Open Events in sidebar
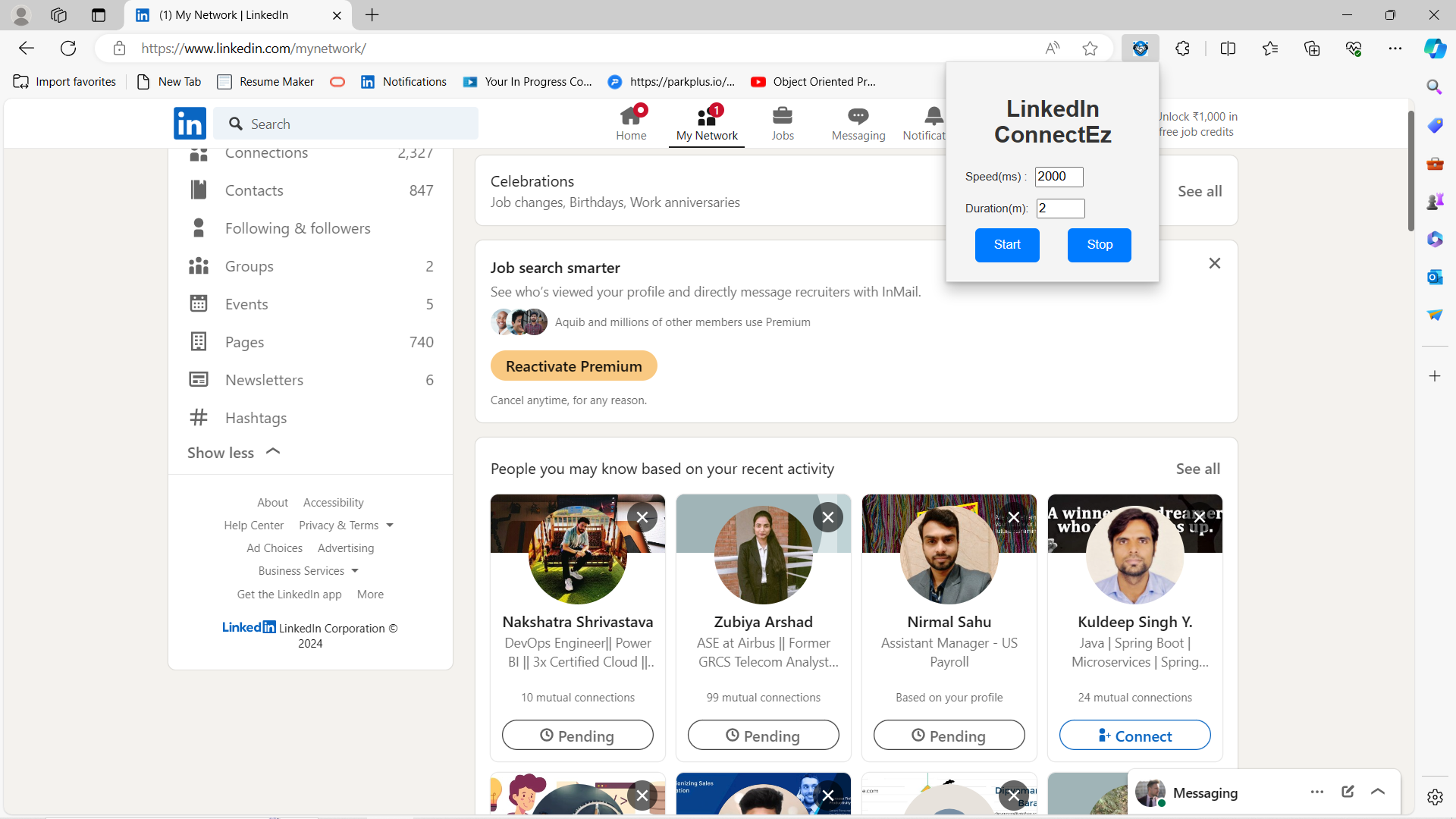Screen dimensions: 1456x819 (311, 304)
